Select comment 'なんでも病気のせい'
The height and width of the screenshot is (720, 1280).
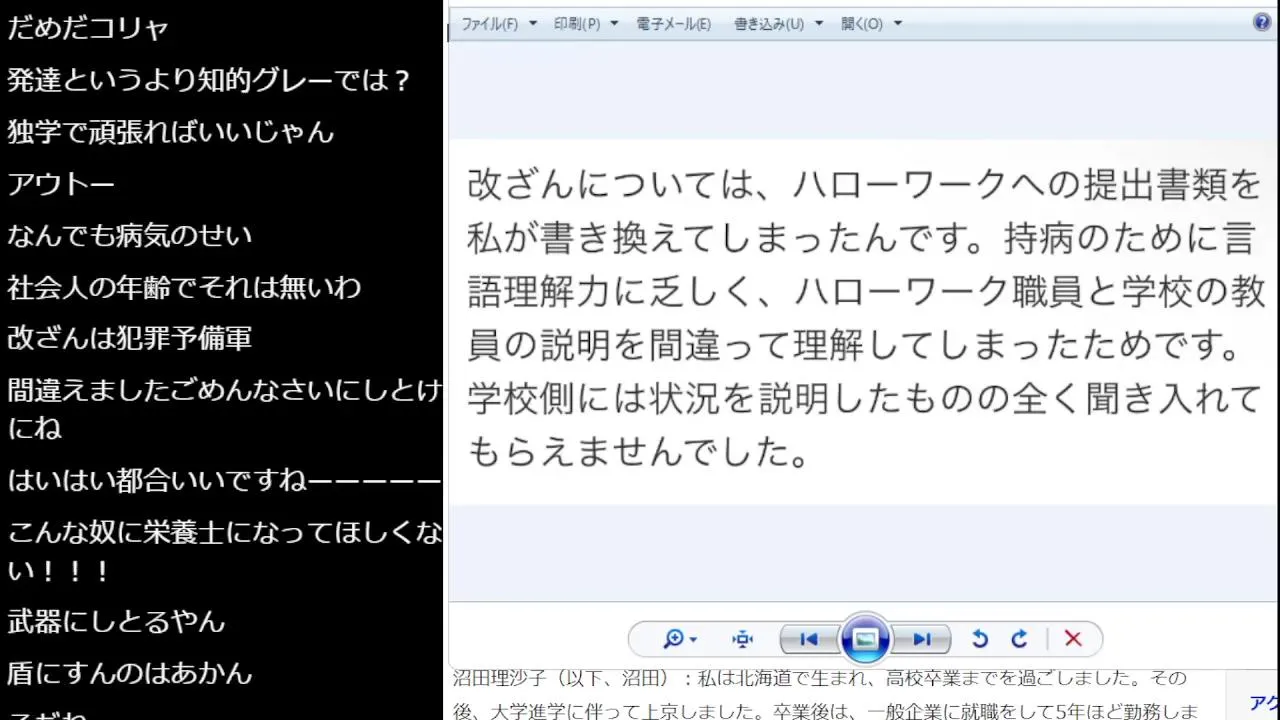pyautogui.click(x=130, y=236)
